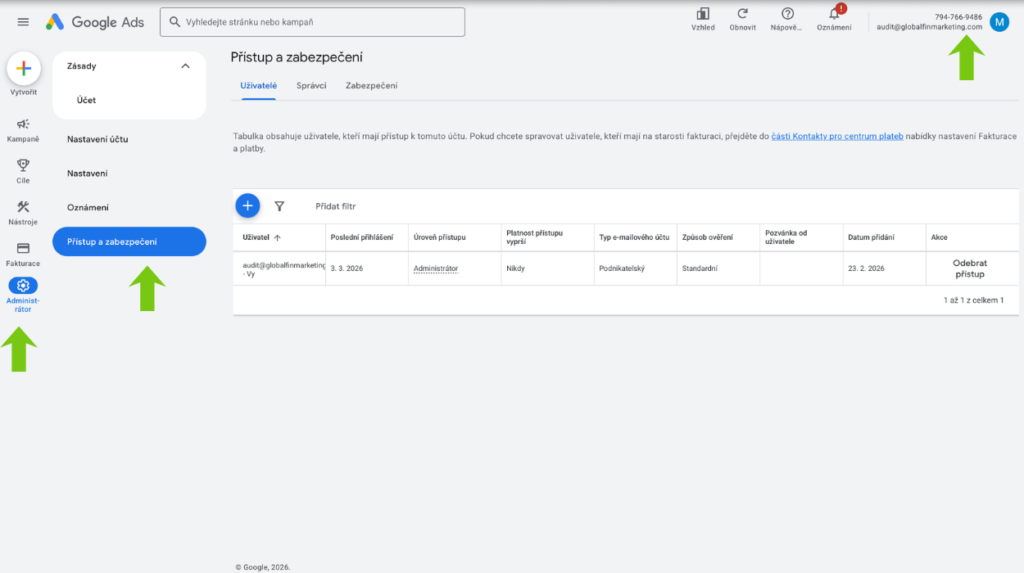
Task: Click the Podnikatelský account type cell
Action: [622, 269]
